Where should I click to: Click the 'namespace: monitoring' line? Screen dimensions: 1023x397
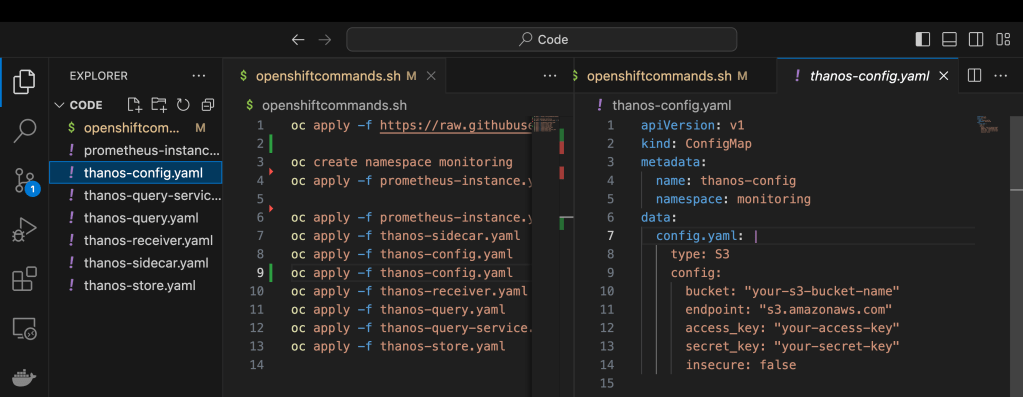coord(733,199)
